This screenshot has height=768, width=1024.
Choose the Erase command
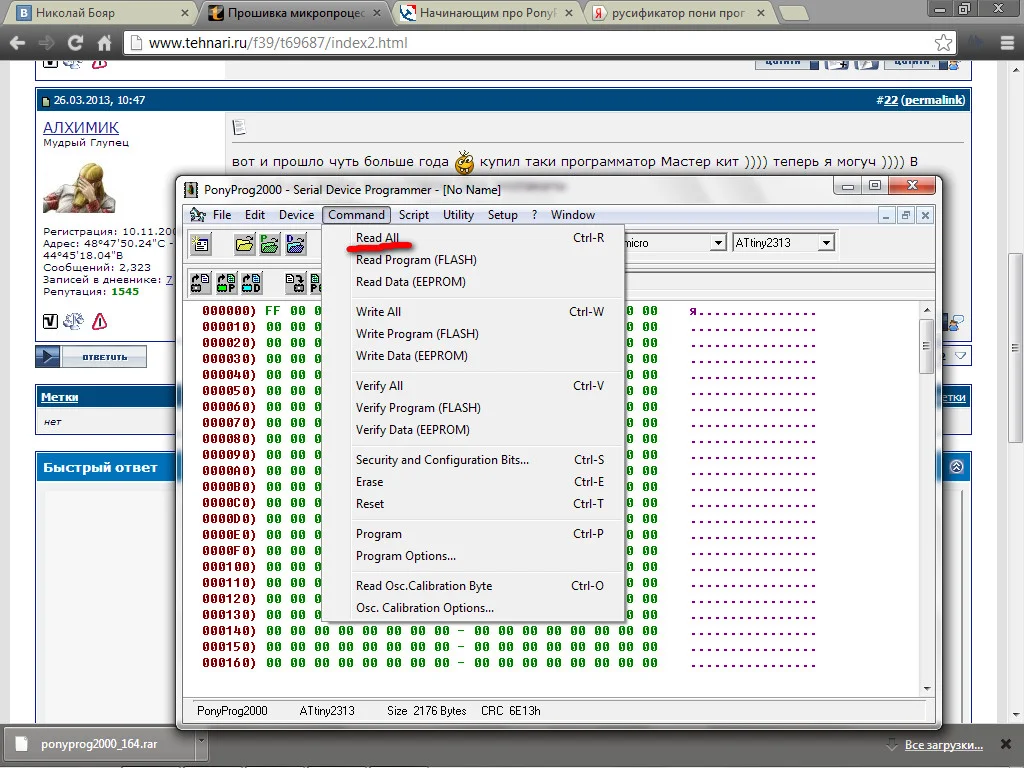[x=473, y=482]
